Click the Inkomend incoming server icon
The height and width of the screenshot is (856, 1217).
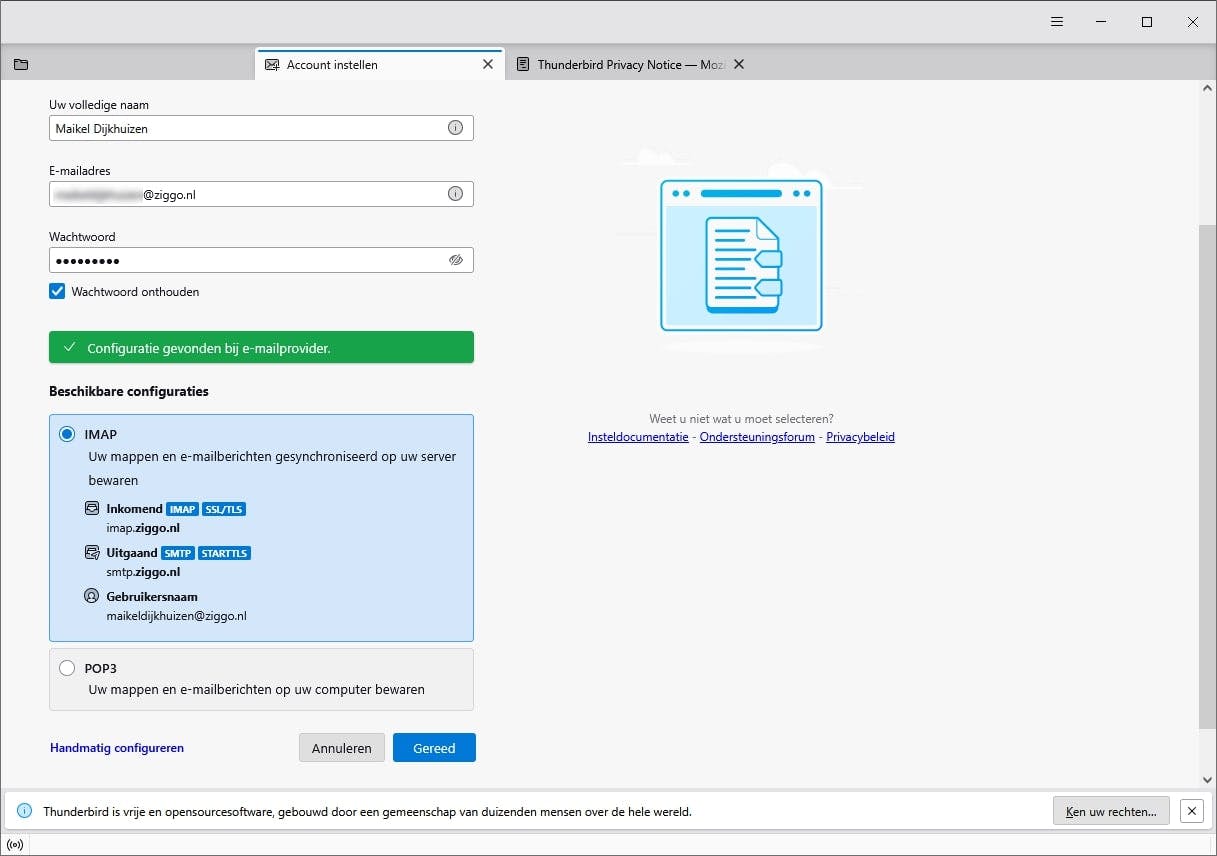(91, 509)
